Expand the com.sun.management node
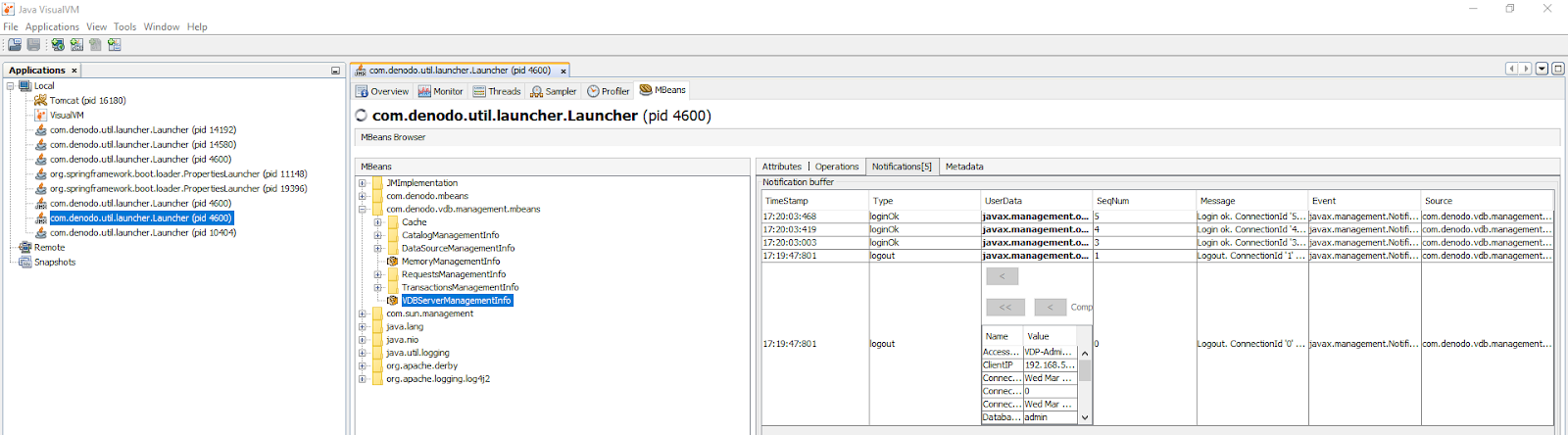The image size is (1568, 435). [x=362, y=314]
